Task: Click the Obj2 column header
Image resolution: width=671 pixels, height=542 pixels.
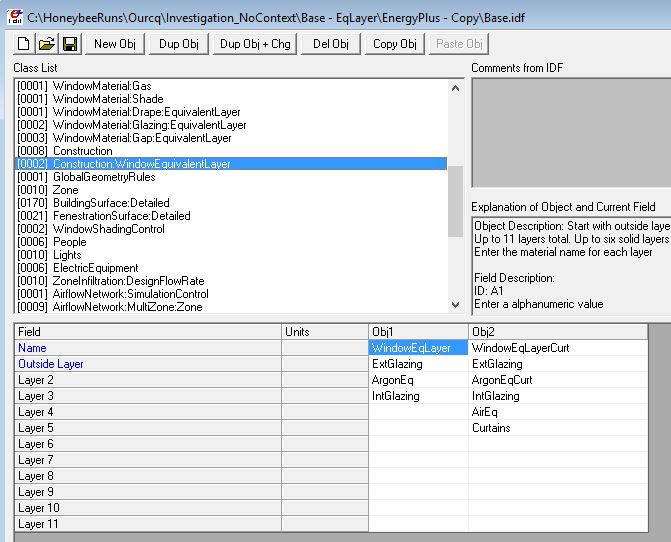Action: tap(558, 332)
